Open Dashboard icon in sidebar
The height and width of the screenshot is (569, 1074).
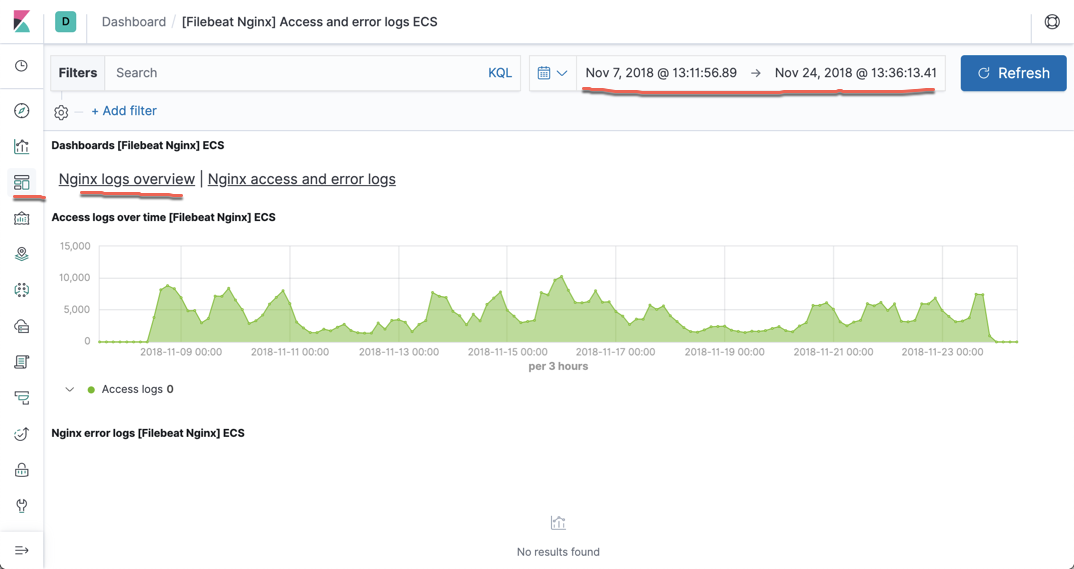click(x=21, y=182)
